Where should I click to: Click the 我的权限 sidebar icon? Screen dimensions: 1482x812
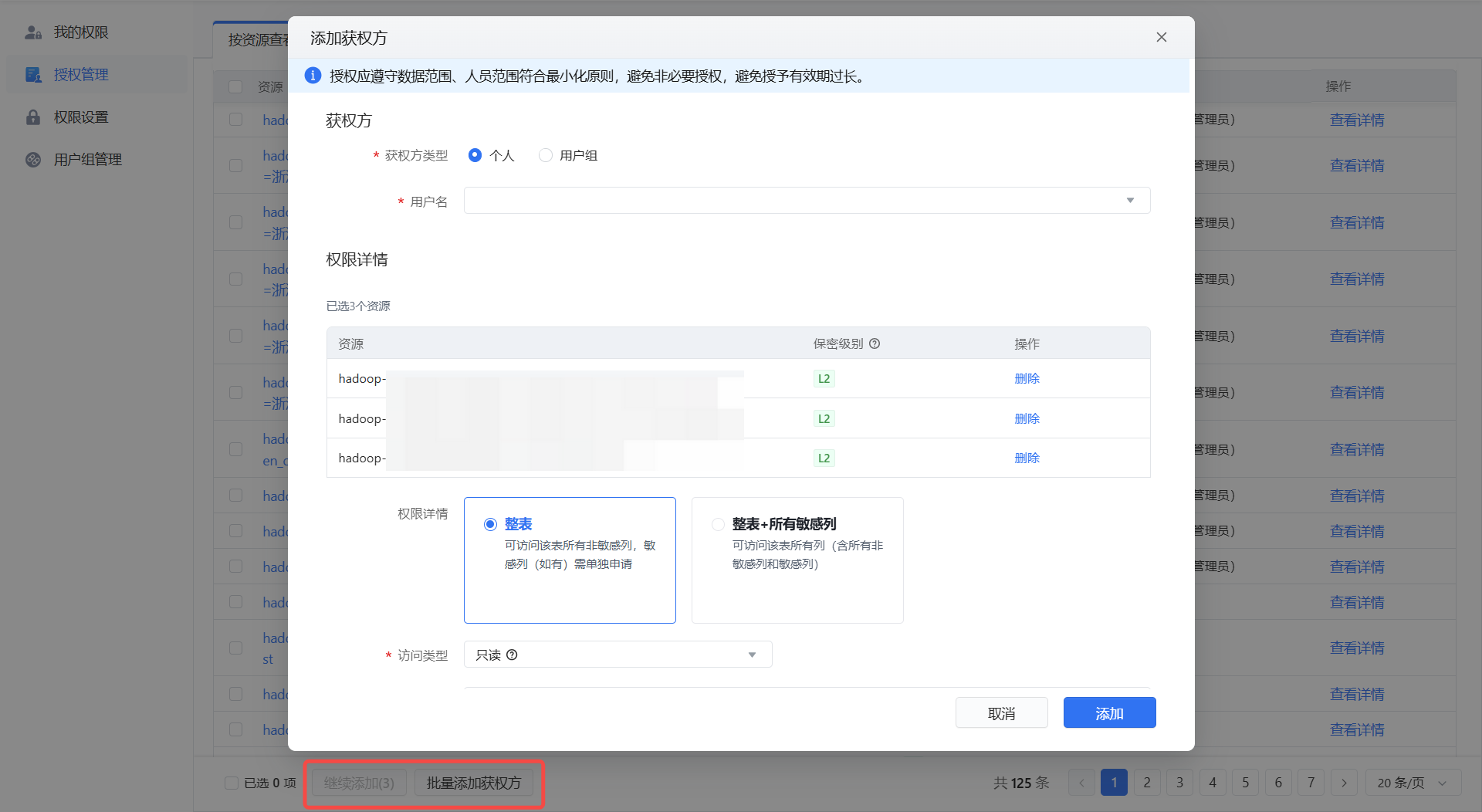point(33,32)
